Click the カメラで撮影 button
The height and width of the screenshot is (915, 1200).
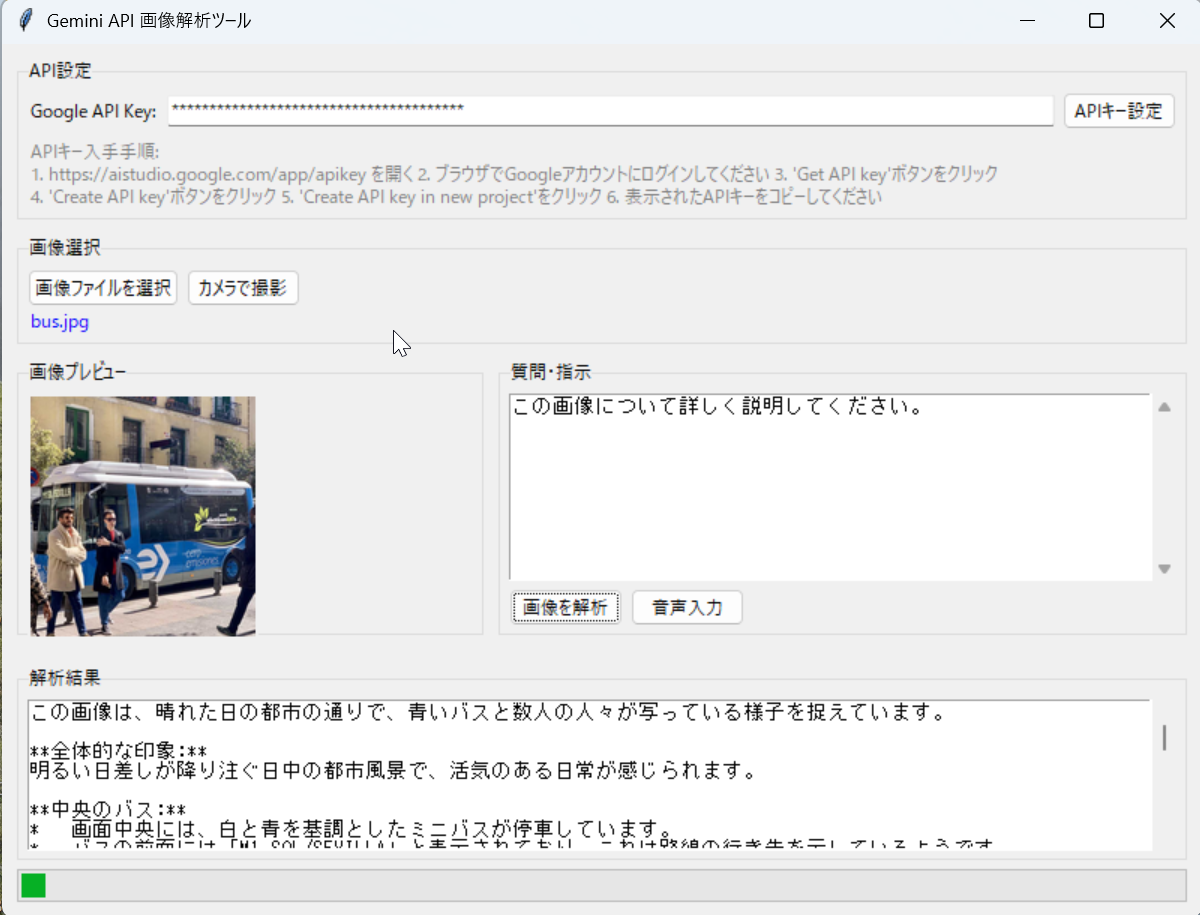point(243,288)
